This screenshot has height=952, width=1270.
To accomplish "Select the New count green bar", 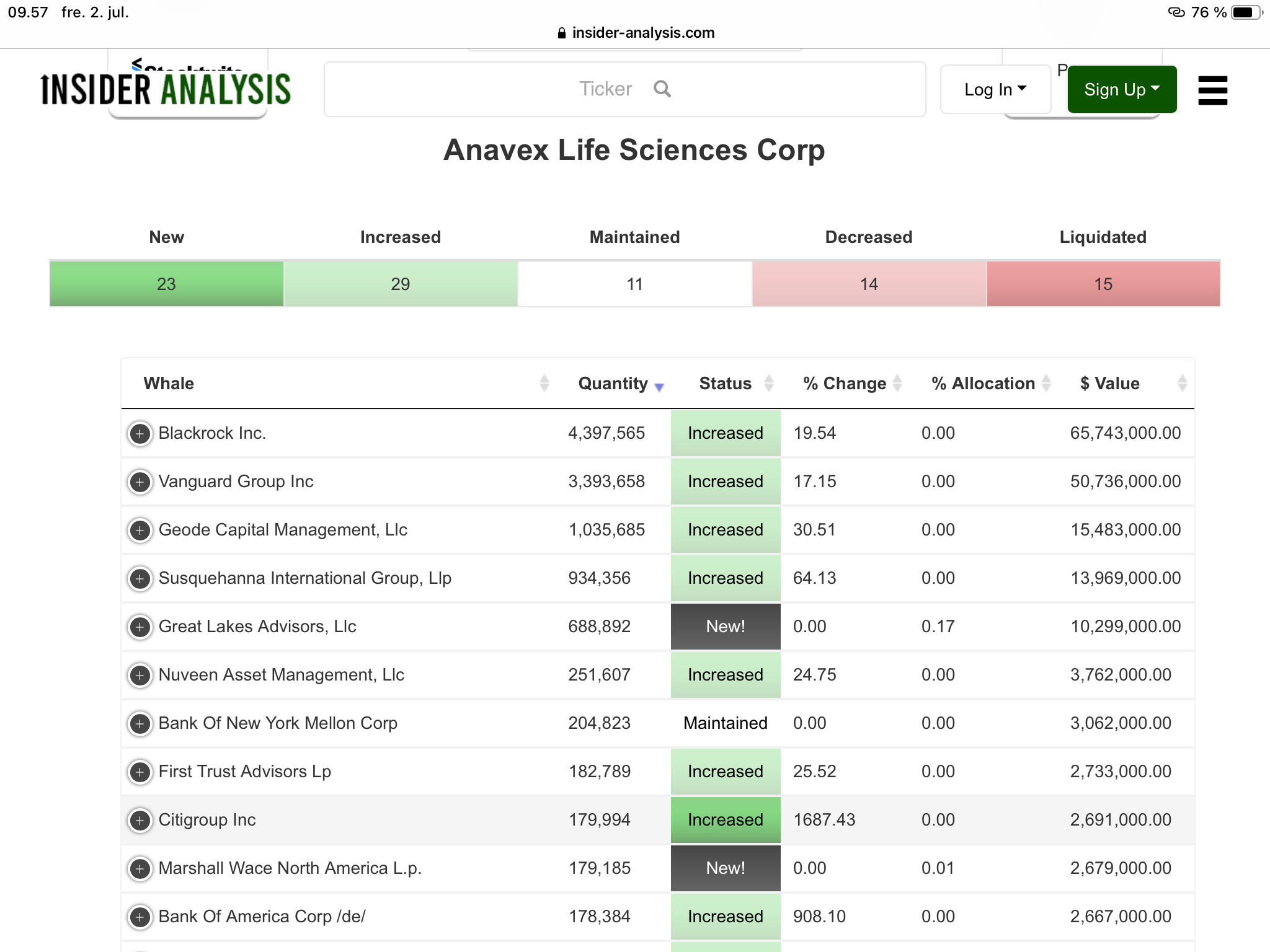I will (166, 284).
